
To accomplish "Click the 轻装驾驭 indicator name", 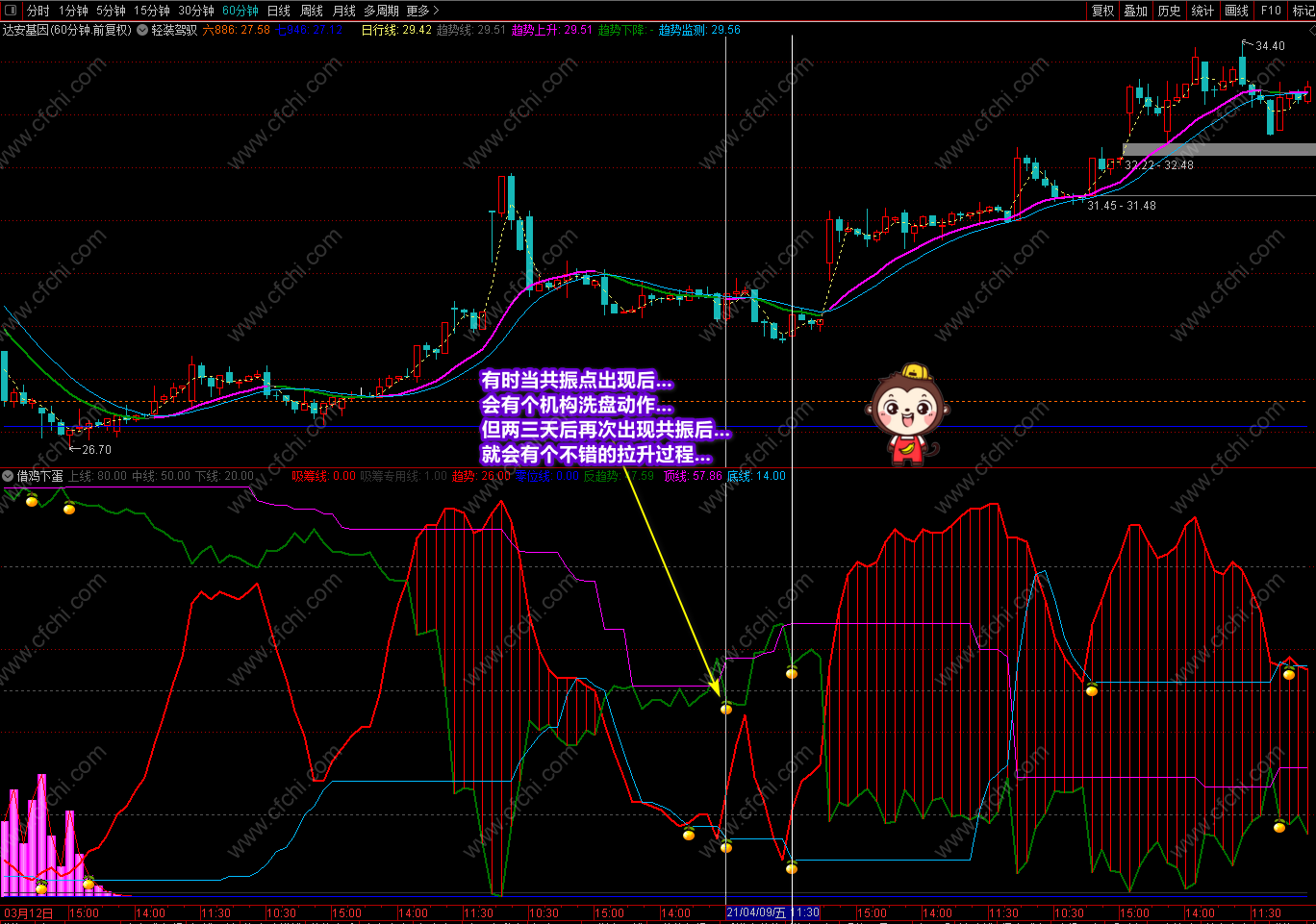I will (174, 30).
